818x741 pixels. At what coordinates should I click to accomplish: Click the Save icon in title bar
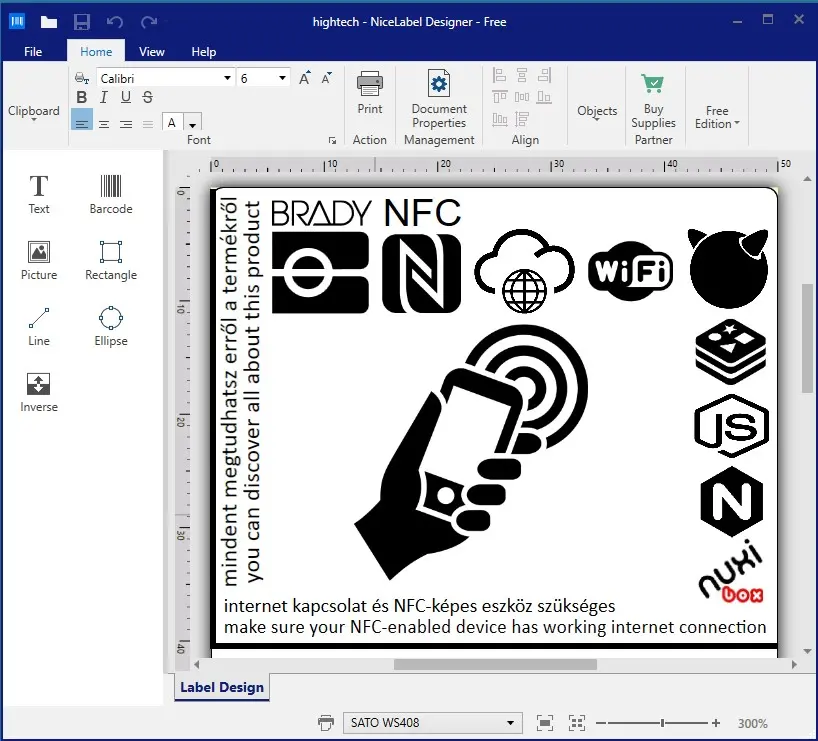click(x=82, y=21)
